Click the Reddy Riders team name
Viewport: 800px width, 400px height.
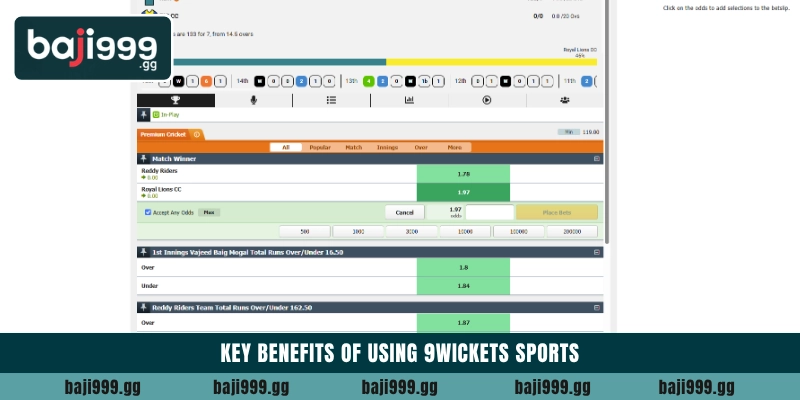[159, 171]
